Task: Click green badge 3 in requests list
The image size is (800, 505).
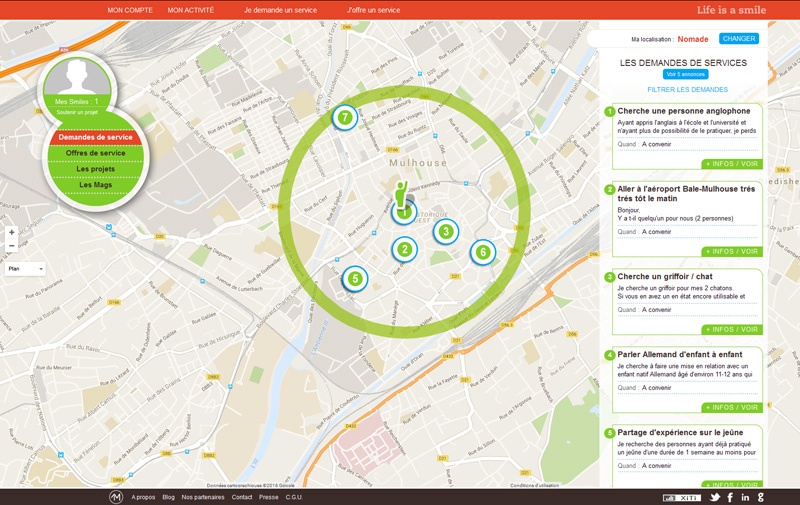Action: click(610, 277)
